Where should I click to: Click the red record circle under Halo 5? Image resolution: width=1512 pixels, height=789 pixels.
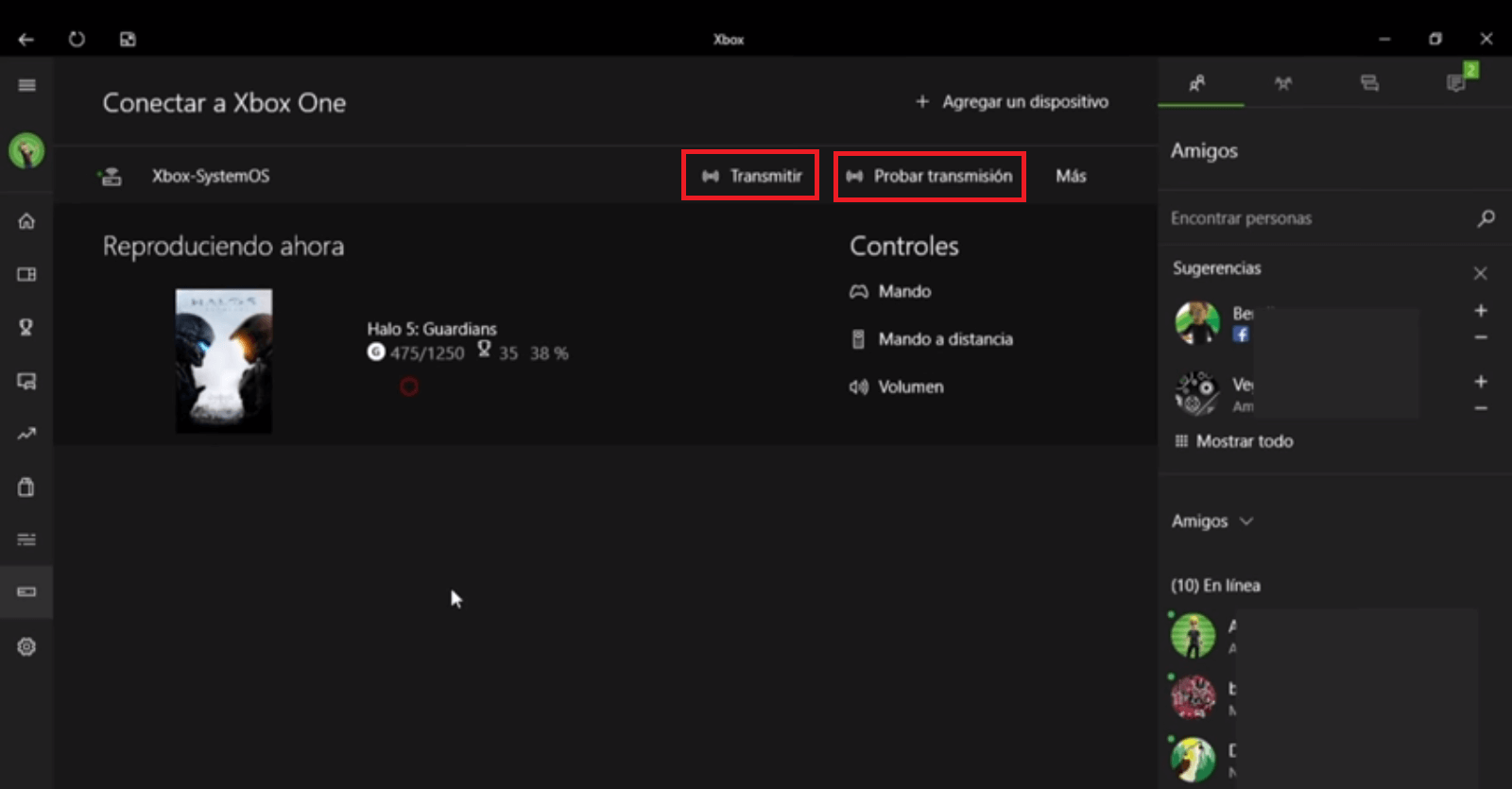click(409, 386)
